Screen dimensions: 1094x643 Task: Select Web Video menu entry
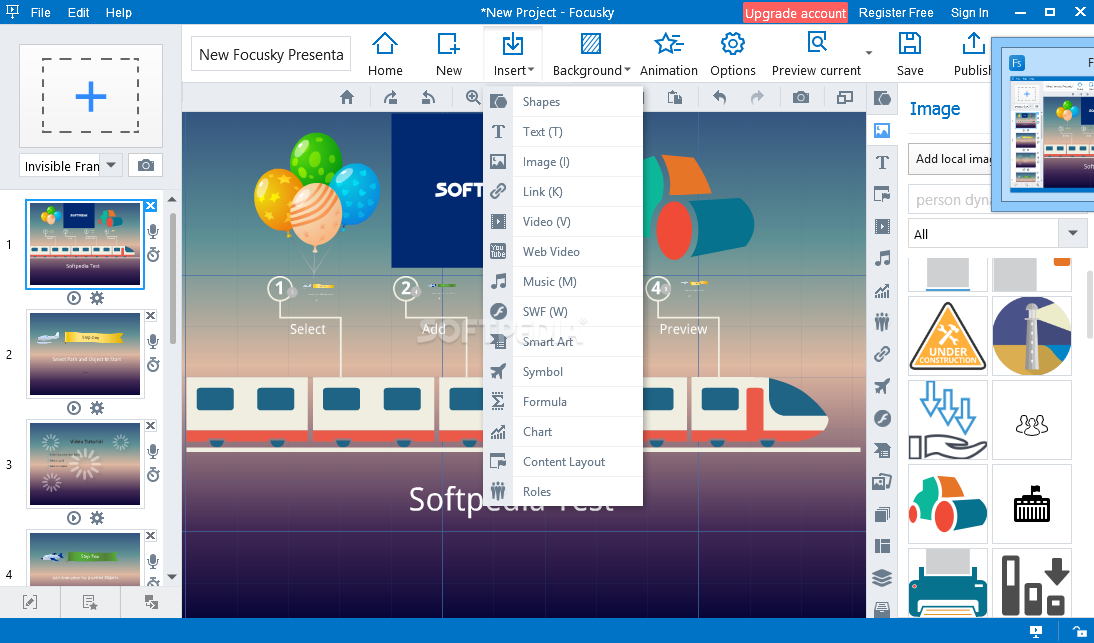563,252
